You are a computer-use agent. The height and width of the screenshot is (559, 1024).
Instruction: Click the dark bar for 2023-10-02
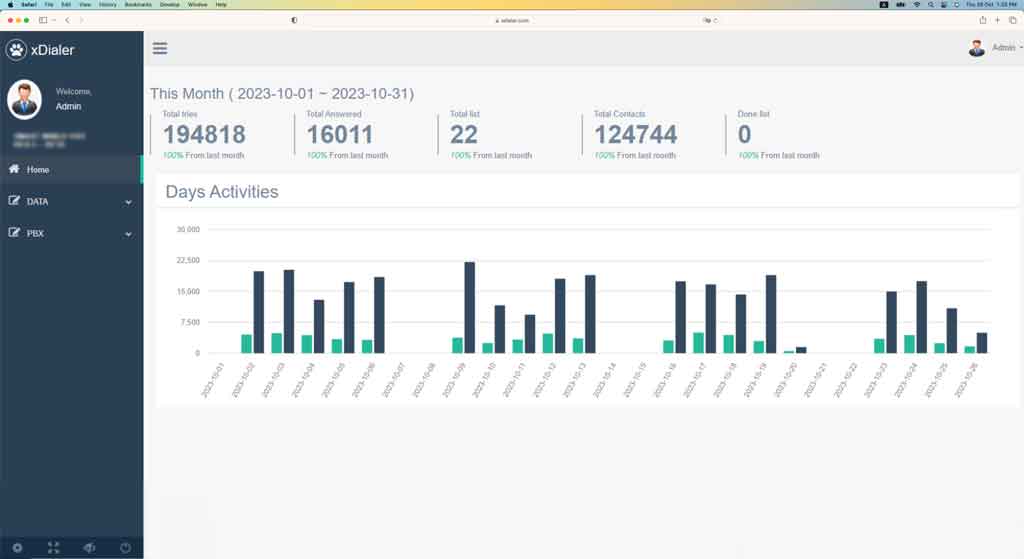[259, 312]
